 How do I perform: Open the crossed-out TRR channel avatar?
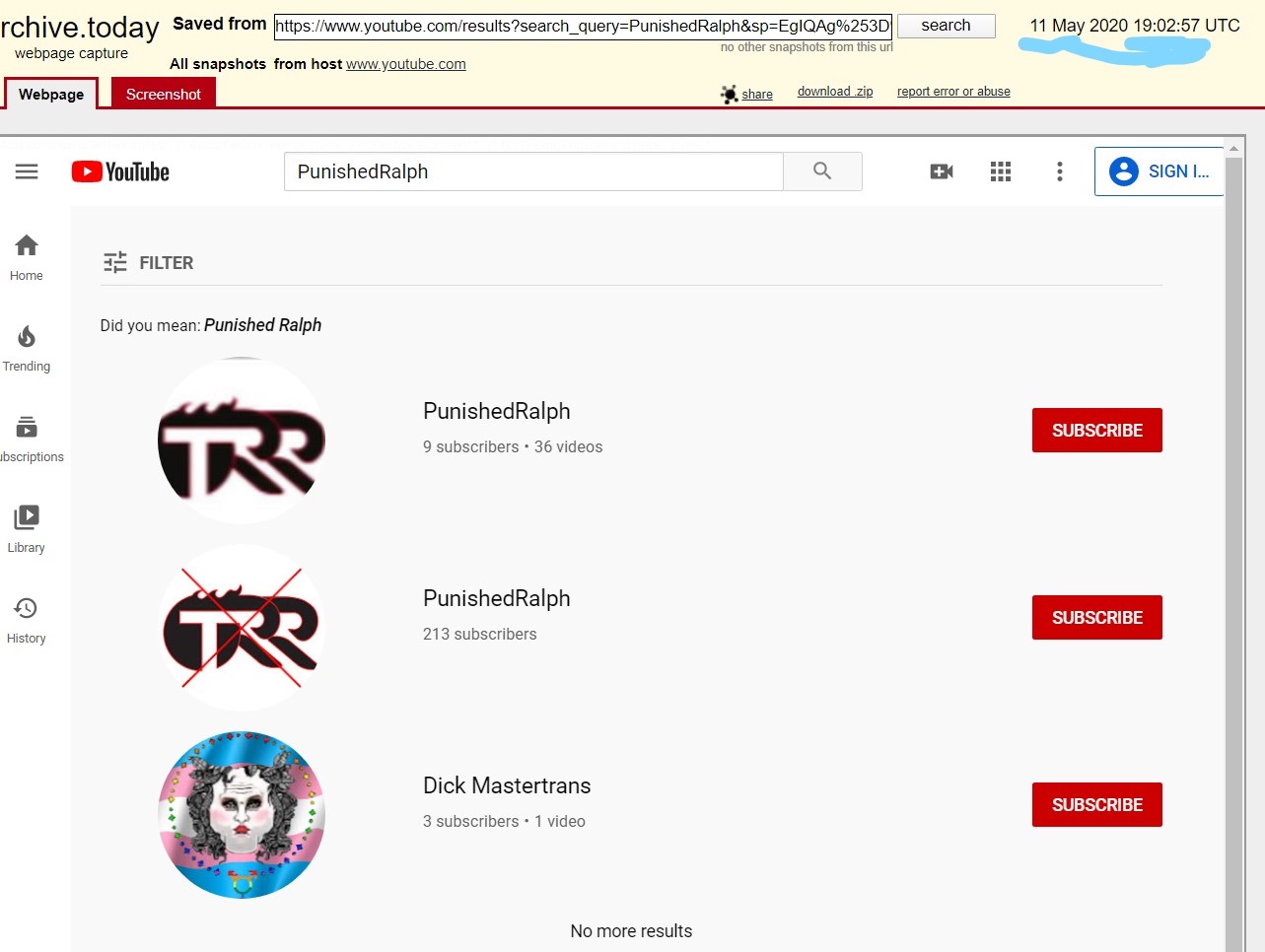242,628
